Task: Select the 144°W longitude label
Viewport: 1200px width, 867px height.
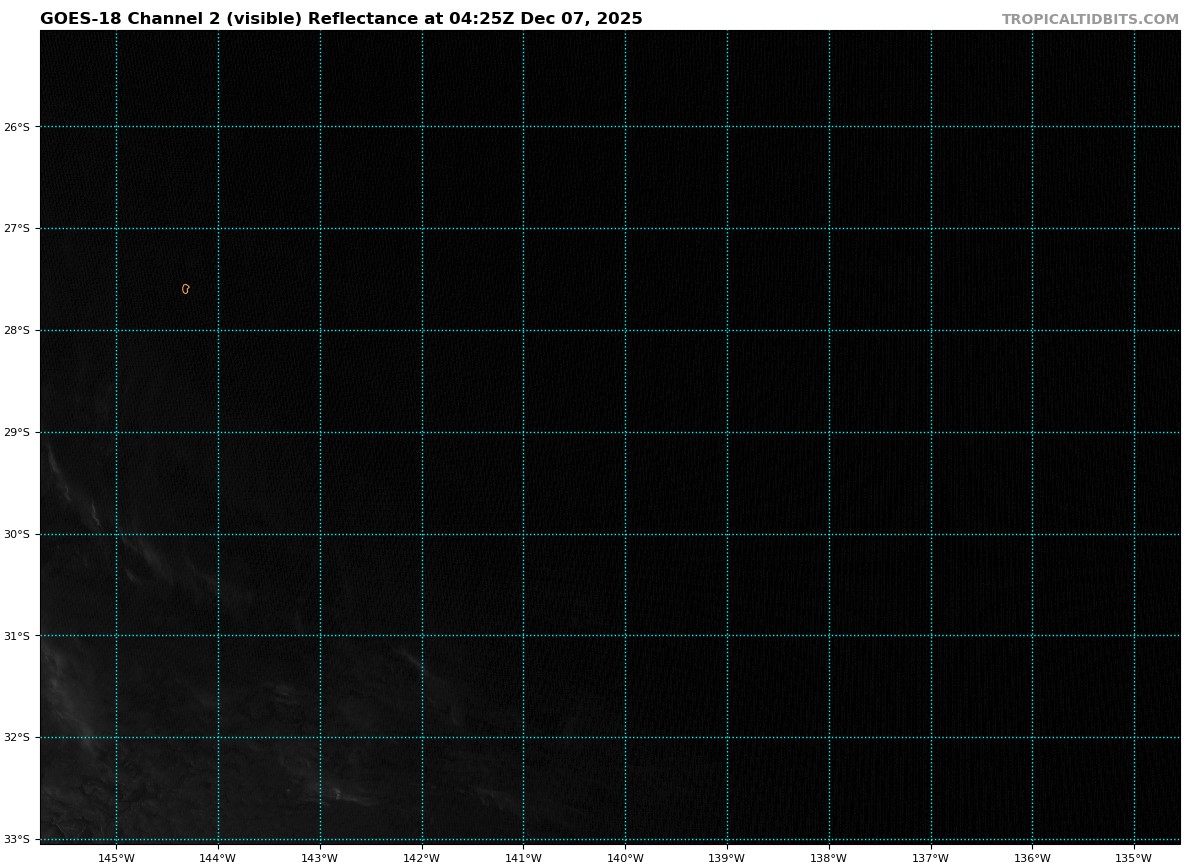Action: [x=218, y=858]
